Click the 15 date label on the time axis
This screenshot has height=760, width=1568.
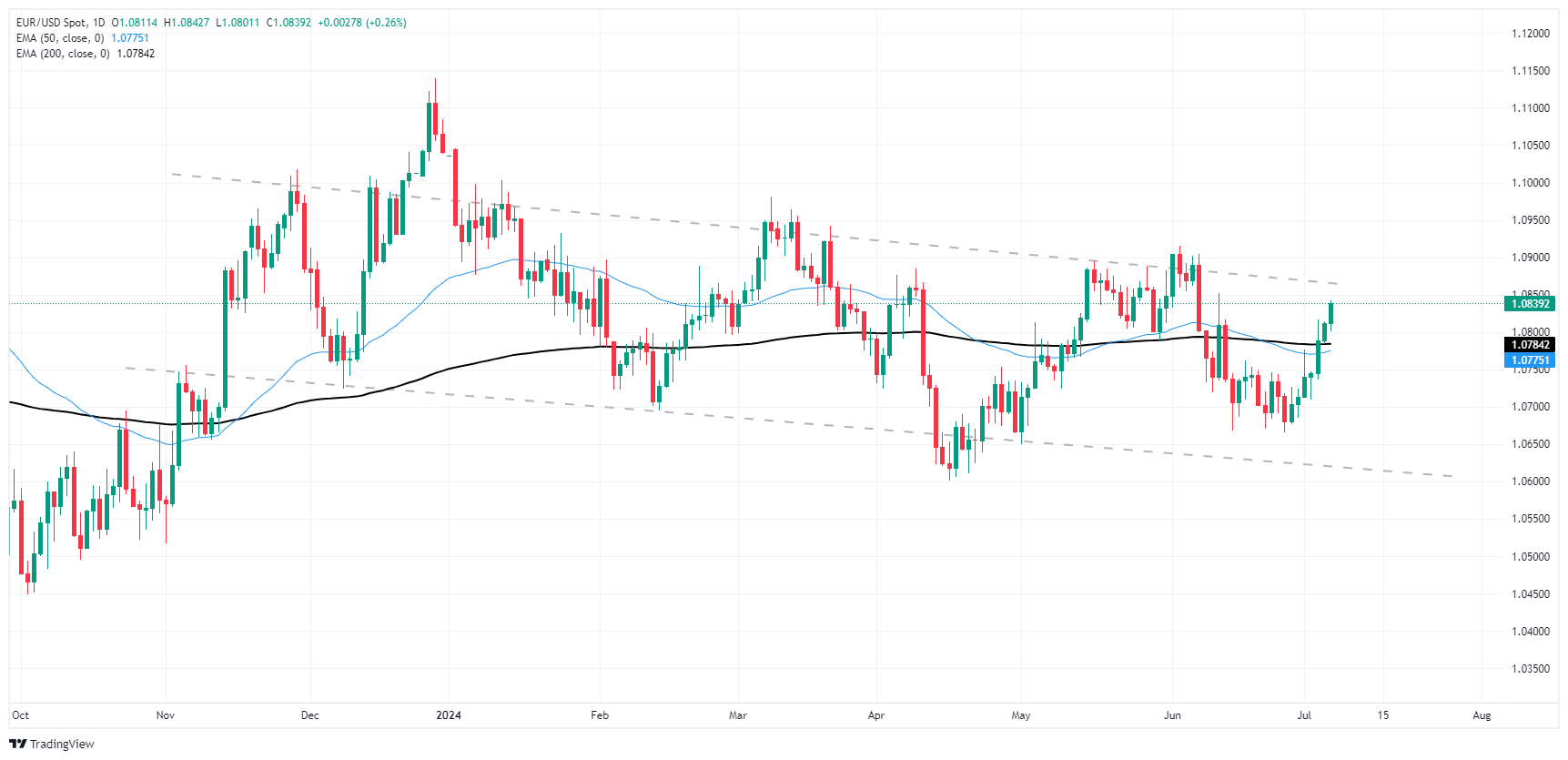(x=1383, y=715)
